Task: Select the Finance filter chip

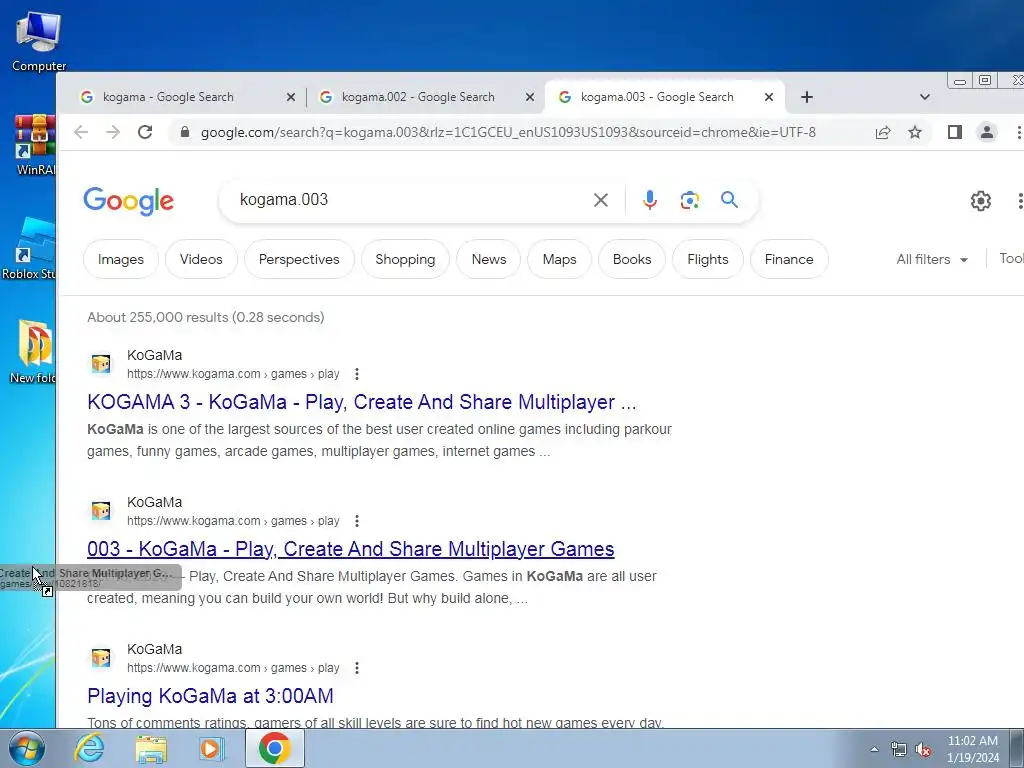Action: 789,259
